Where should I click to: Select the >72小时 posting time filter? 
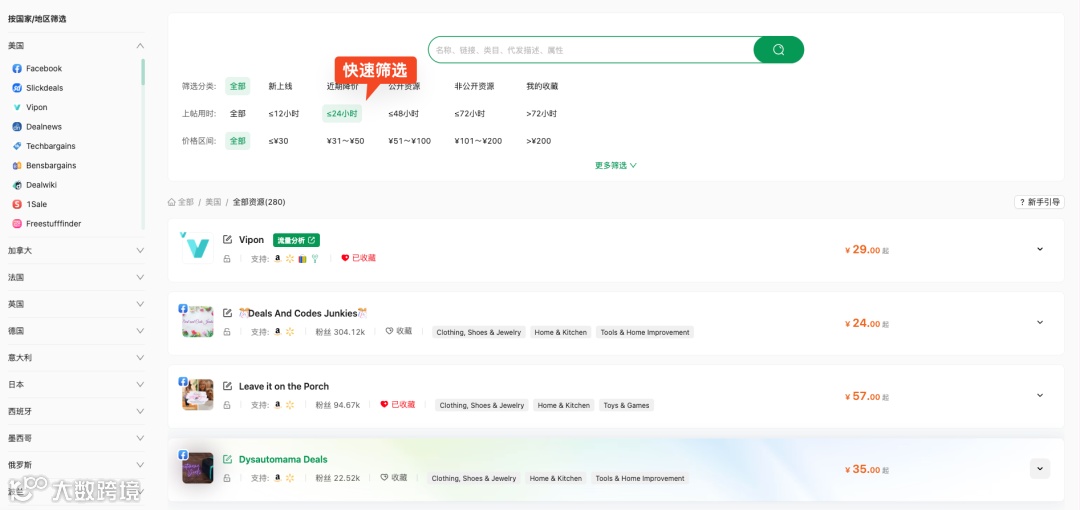[x=541, y=114]
